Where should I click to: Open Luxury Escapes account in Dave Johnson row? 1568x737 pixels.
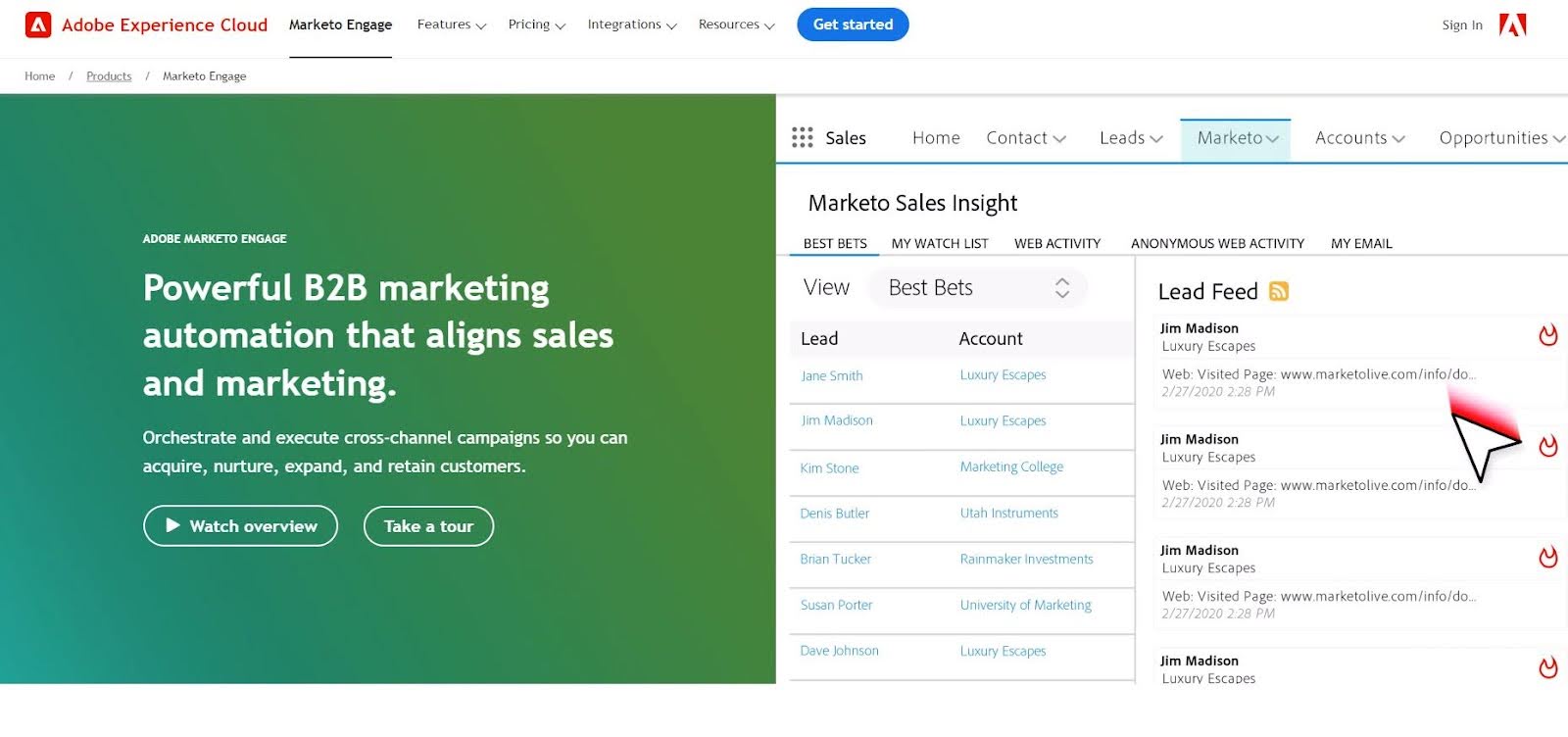[x=1004, y=652]
